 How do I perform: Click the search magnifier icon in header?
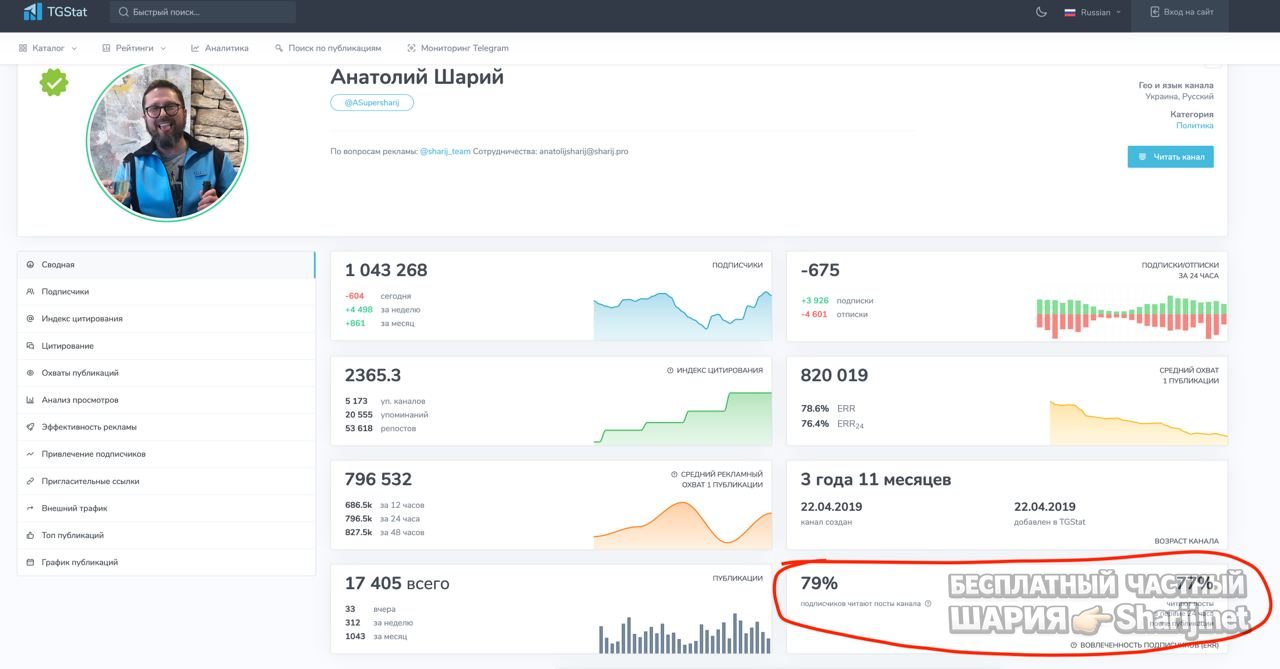pos(123,12)
